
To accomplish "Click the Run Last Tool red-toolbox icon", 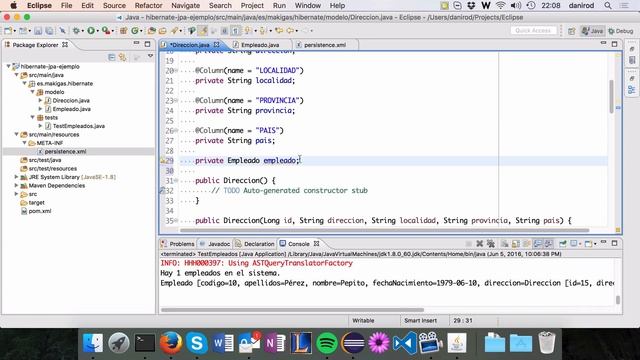I will tap(106, 31).
